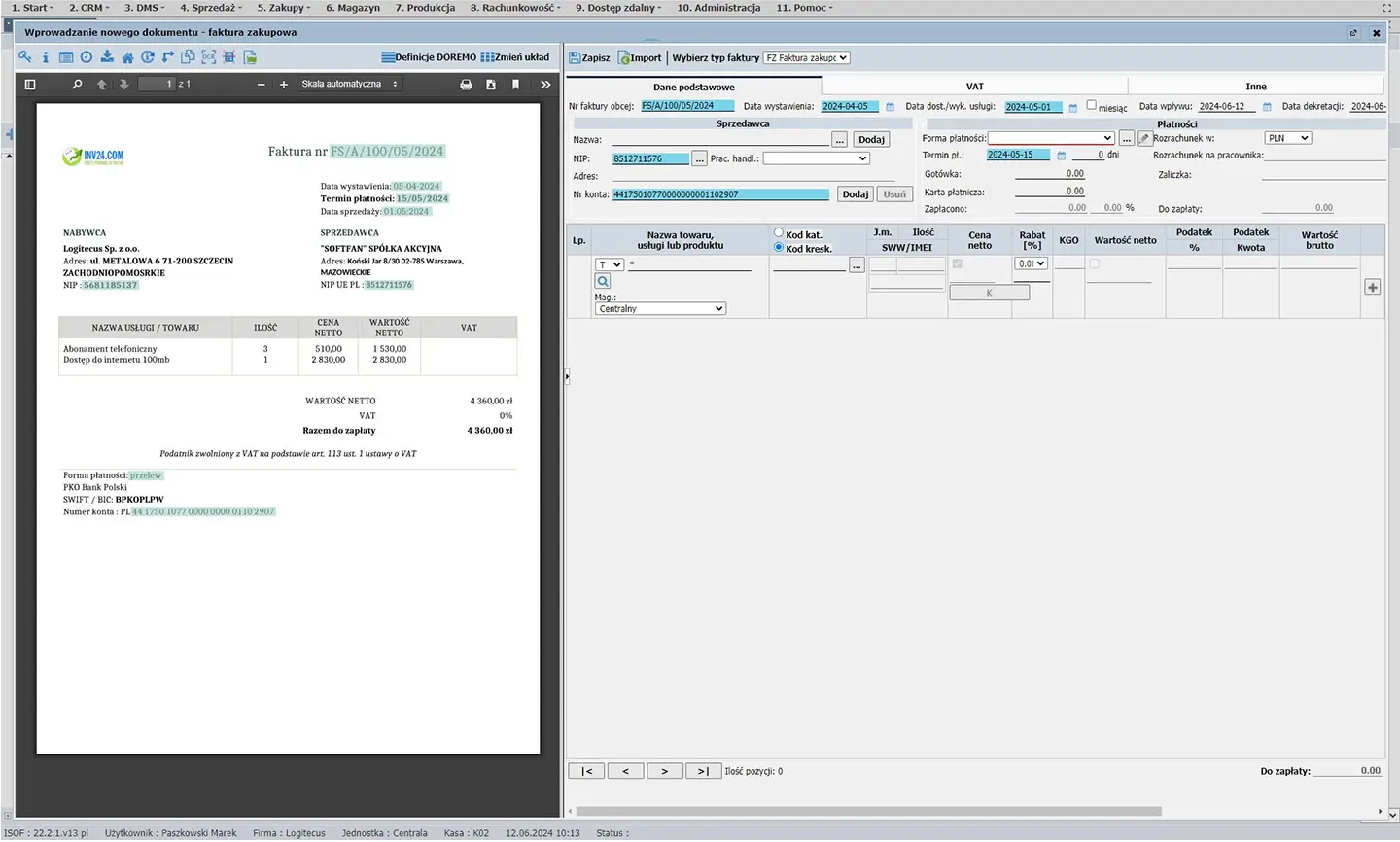This screenshot has height=842, width=1400.
Task: Open search in the PDF viewer
Action: [77, 85]
